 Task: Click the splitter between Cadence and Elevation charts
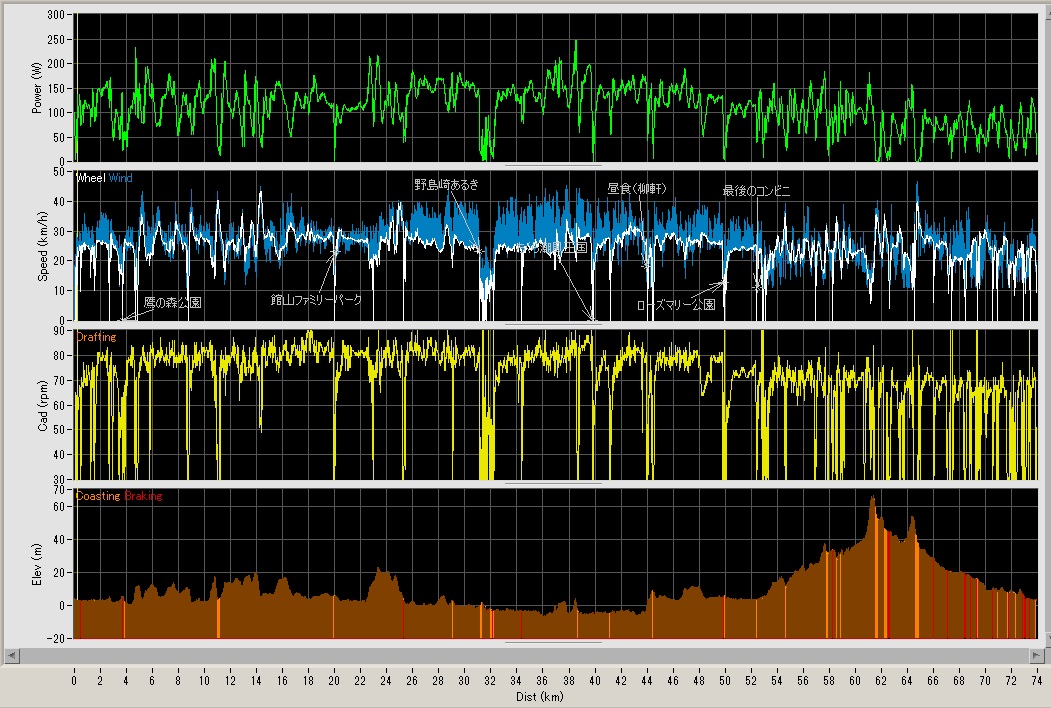(554, 483)
